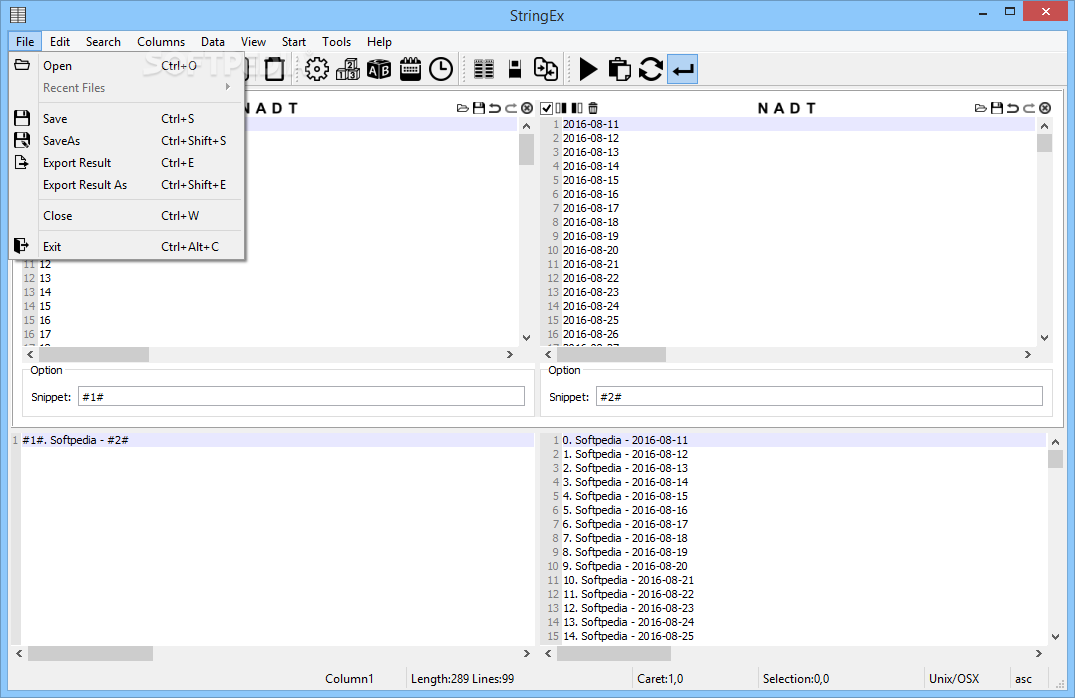The image size is (1075, 698).
Task: Click the clock time generator icon
Action: (441, 69)
